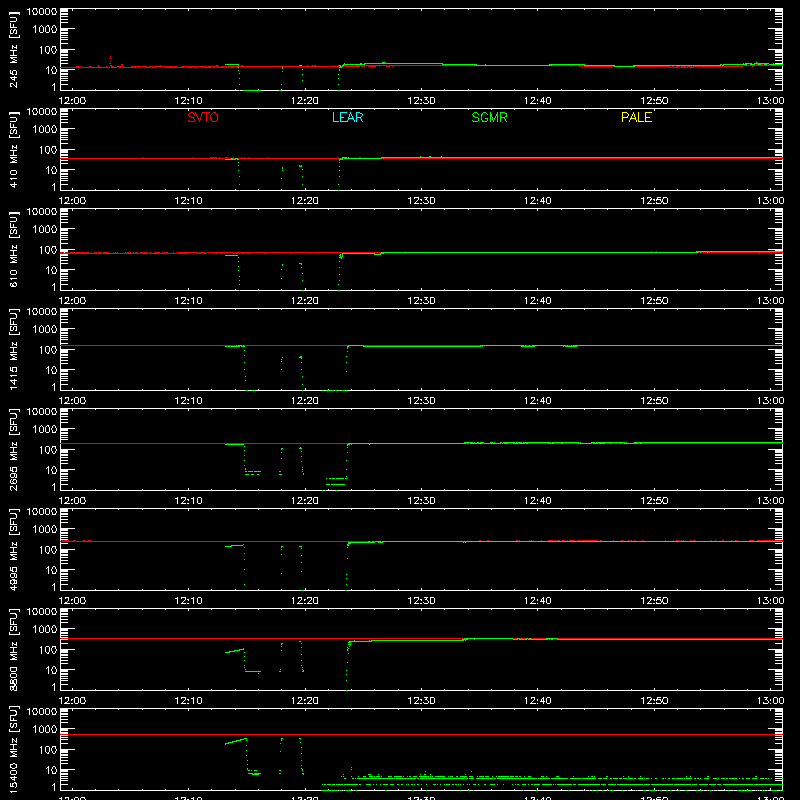Click the 12:00 tick label under 2695 MHz plot
Viewport: 800px width, 800px height.
pyautogui.click(x=72, y=501)
